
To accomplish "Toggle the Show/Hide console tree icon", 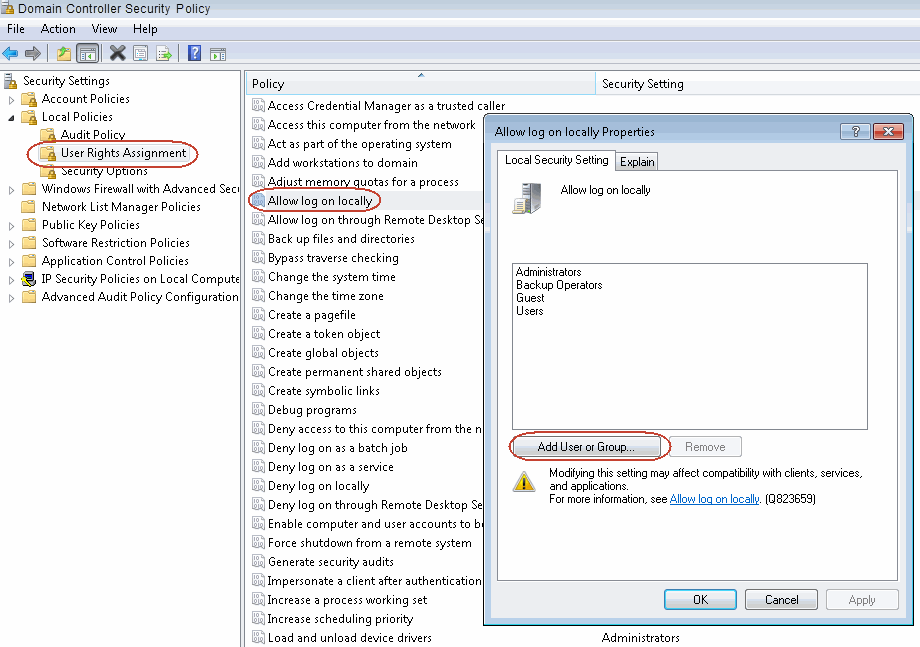I will point(88,54).
